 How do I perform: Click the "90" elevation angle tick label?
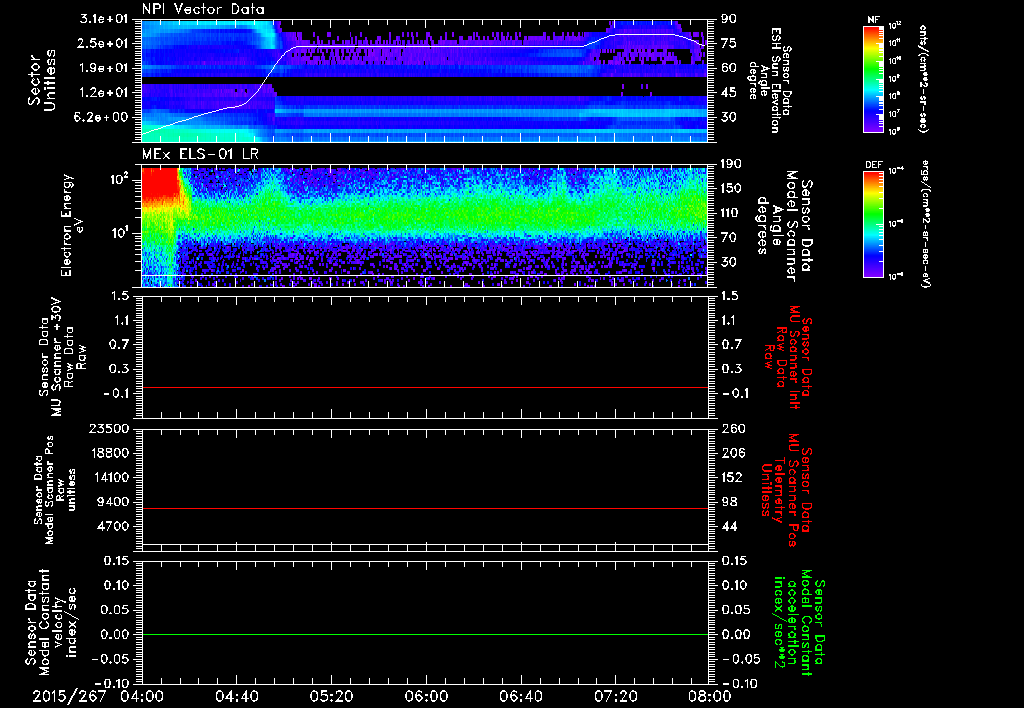tap(728, 18)
